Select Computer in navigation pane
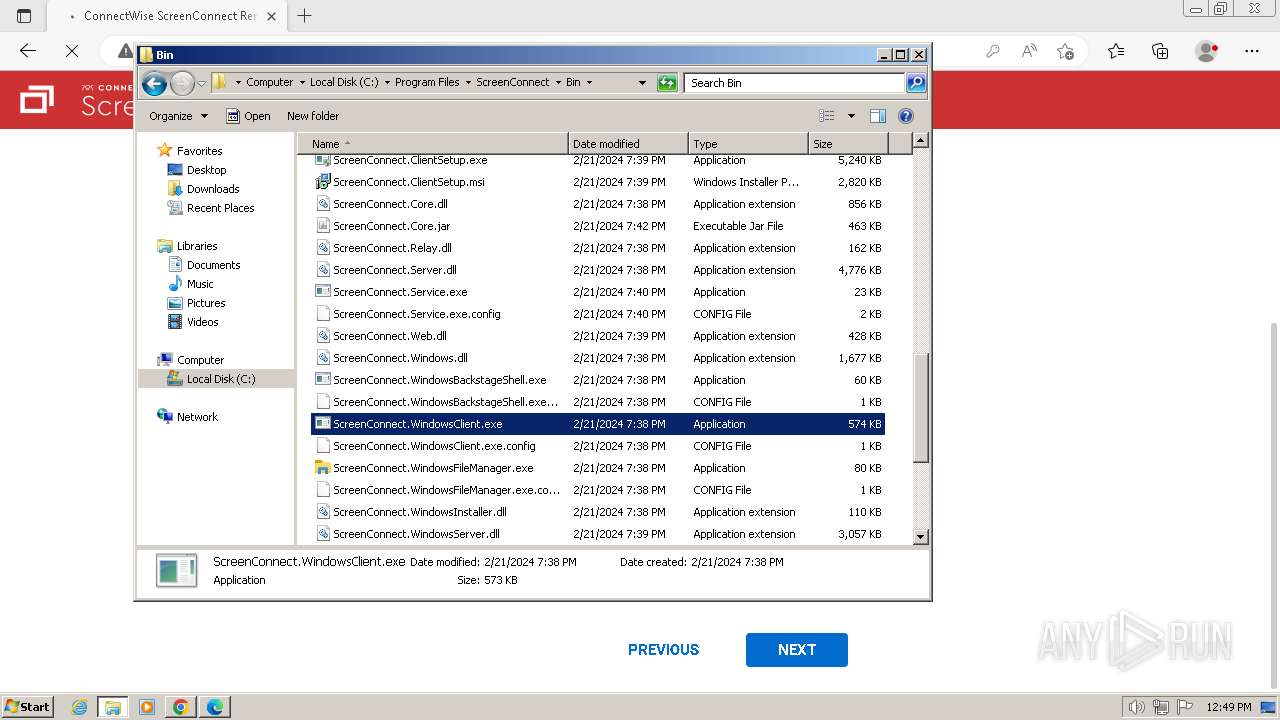 [x=200, y=360]
